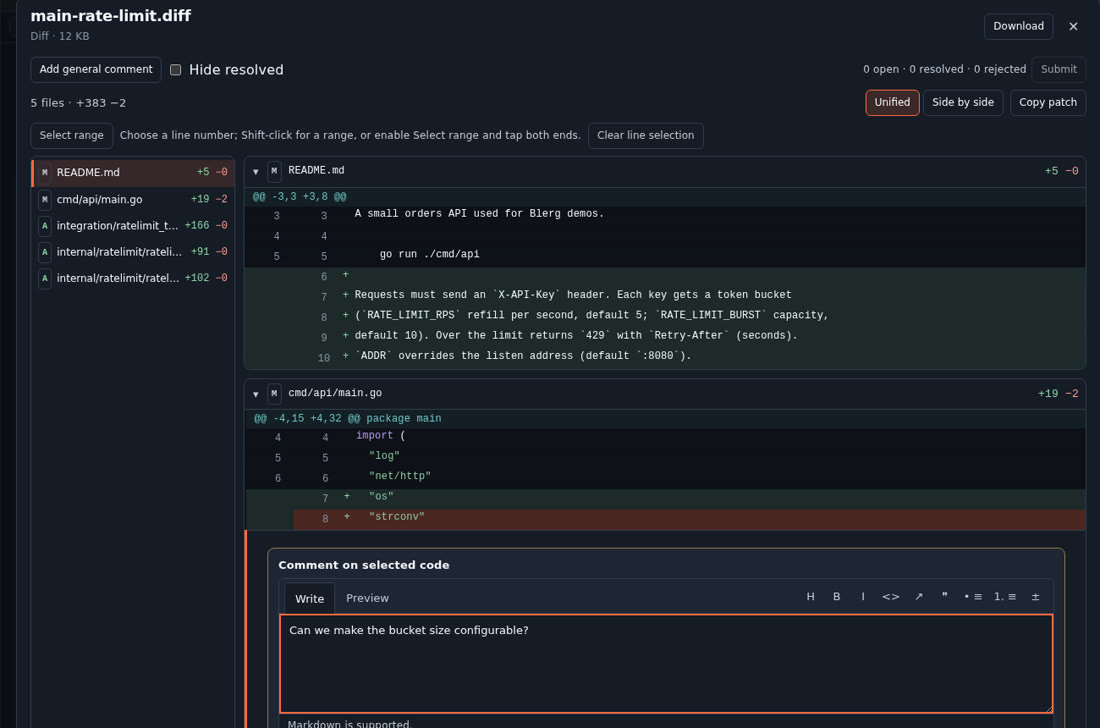Select line 5 with go run ./cmd/api

pyautogui.click(x=665, y=255)
